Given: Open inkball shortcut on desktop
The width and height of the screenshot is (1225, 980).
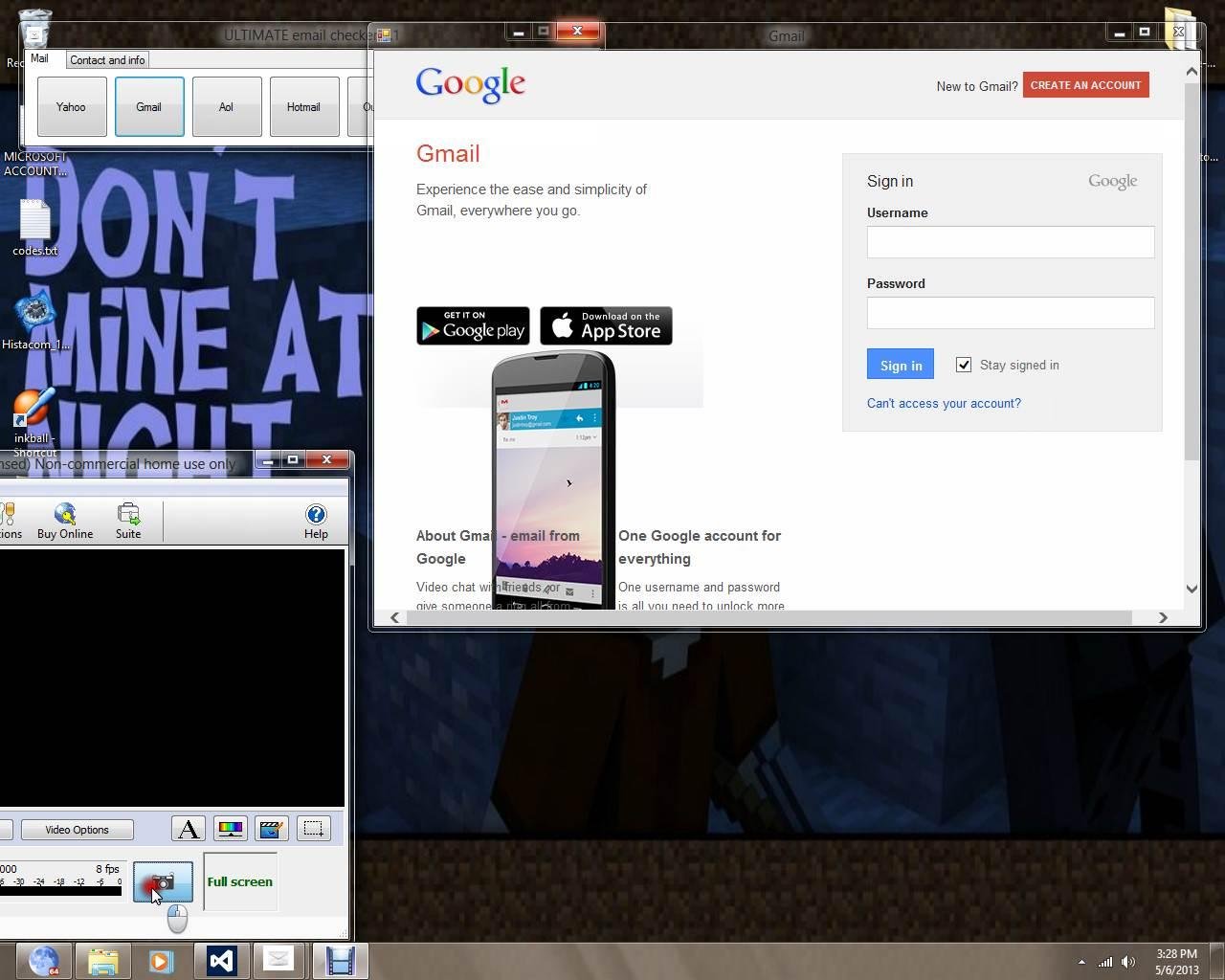Looking at the screenshot, I should coord(34,419).
